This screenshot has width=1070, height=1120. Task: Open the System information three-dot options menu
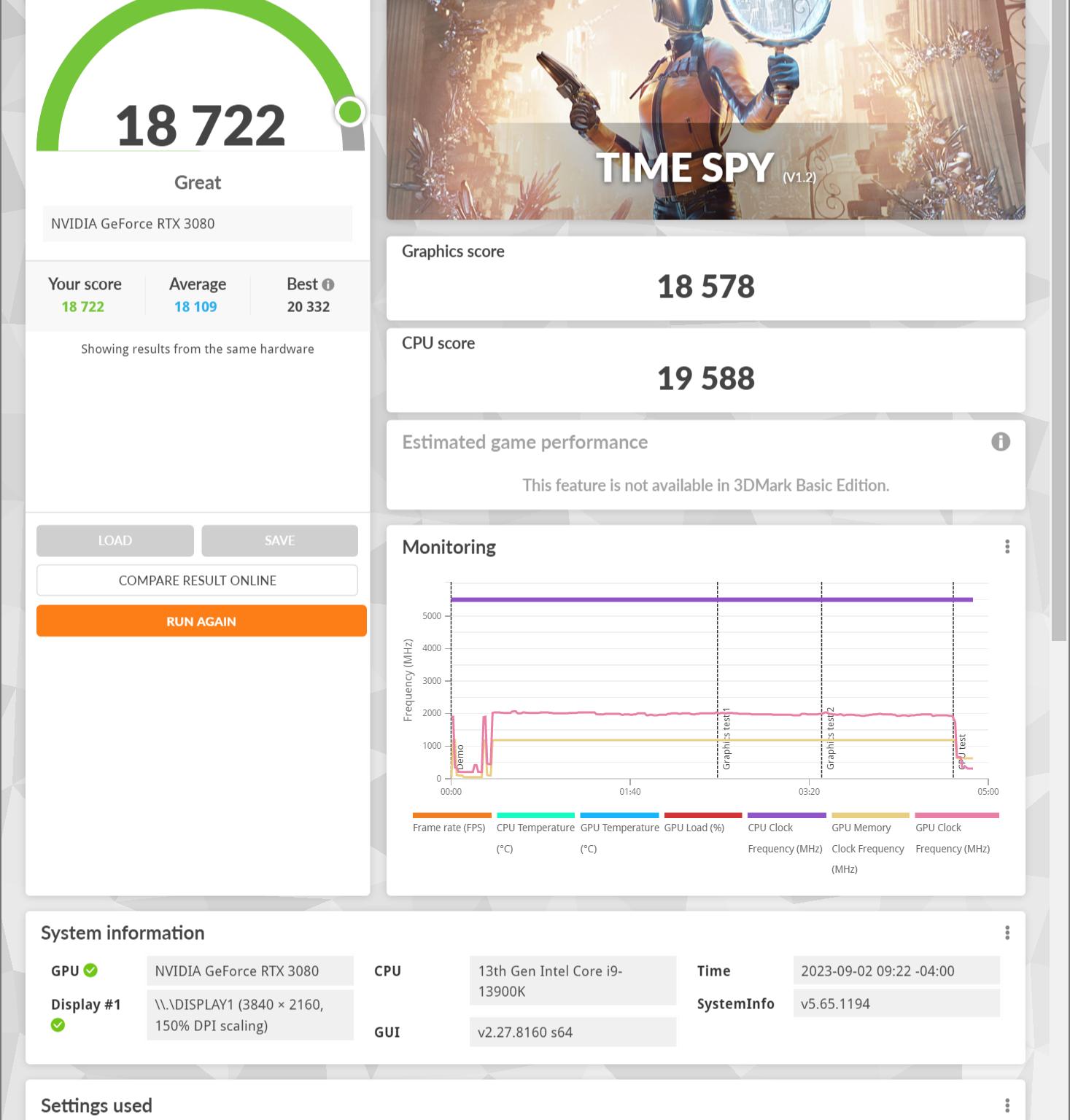coord(1007,932)
